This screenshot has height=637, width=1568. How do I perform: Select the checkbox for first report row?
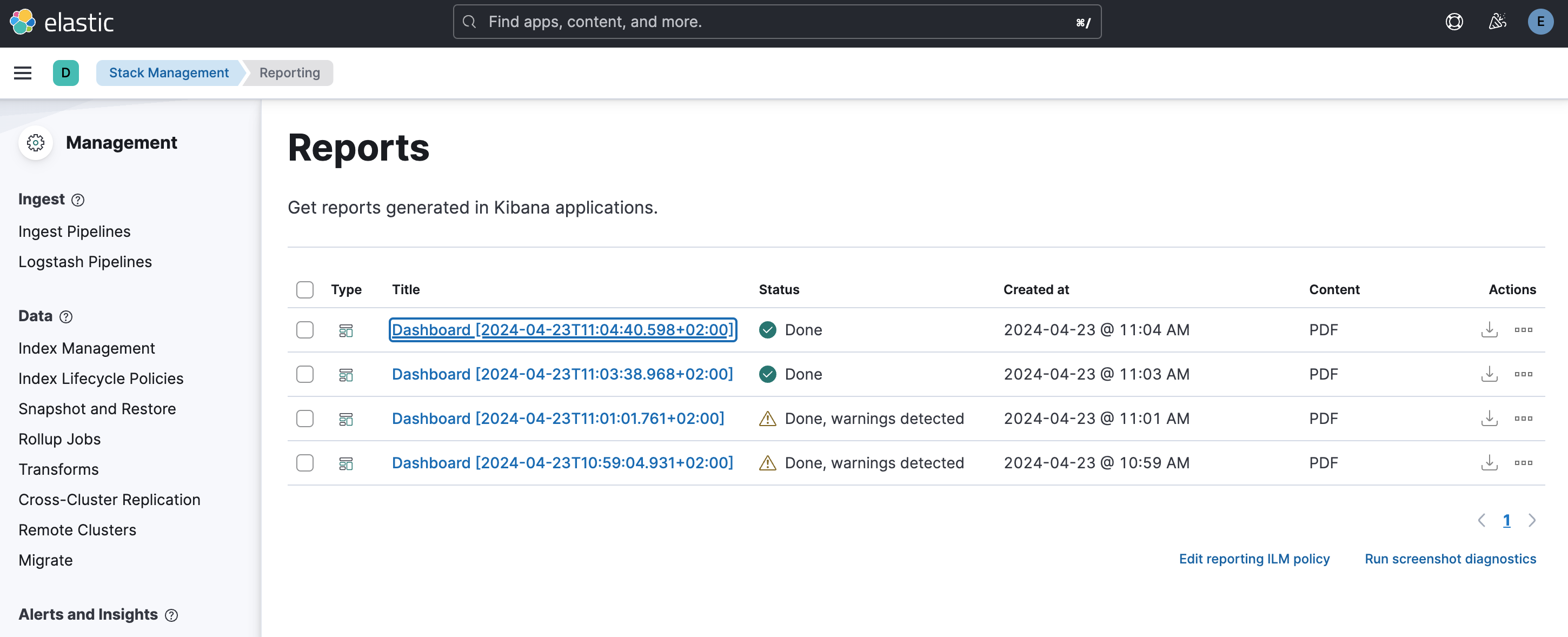click(305, 329)
